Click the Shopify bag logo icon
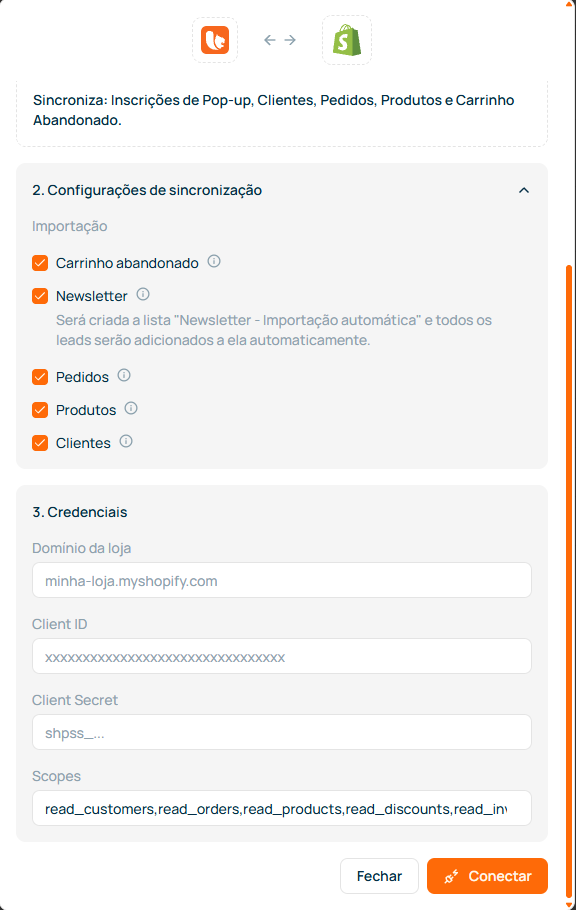576x910 pixels. pyautogui.click(x=347, y=40)
